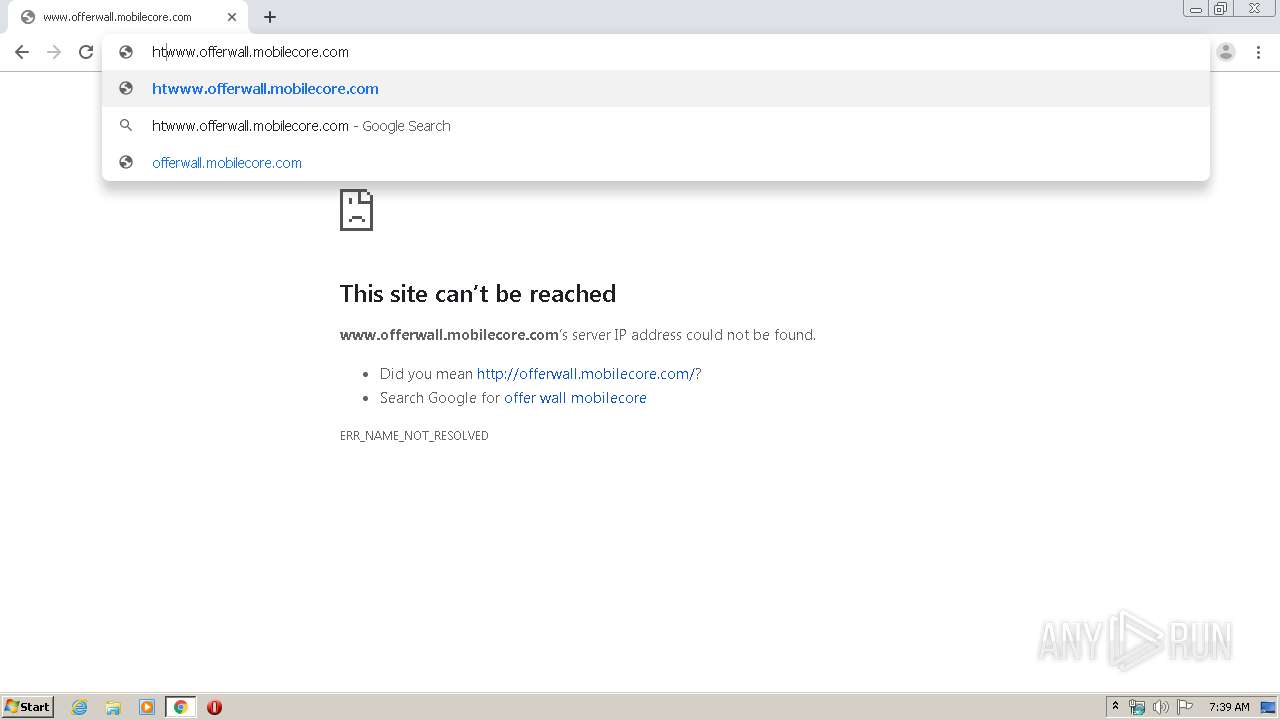Open the Chrome profile avatar menu
This screenshot has width=1280, height=720.
pos(1226,52)
